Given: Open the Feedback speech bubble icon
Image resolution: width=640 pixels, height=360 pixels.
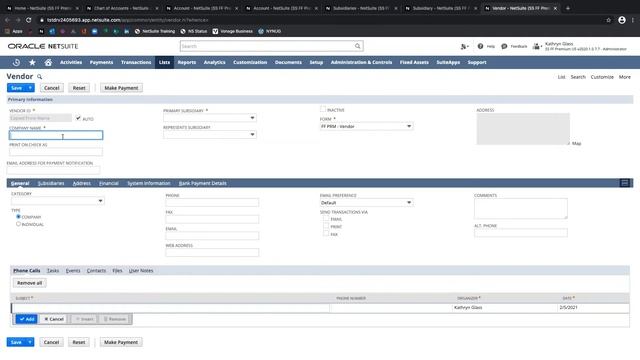Looking at the screenshot, I should [x=504, y=47].
